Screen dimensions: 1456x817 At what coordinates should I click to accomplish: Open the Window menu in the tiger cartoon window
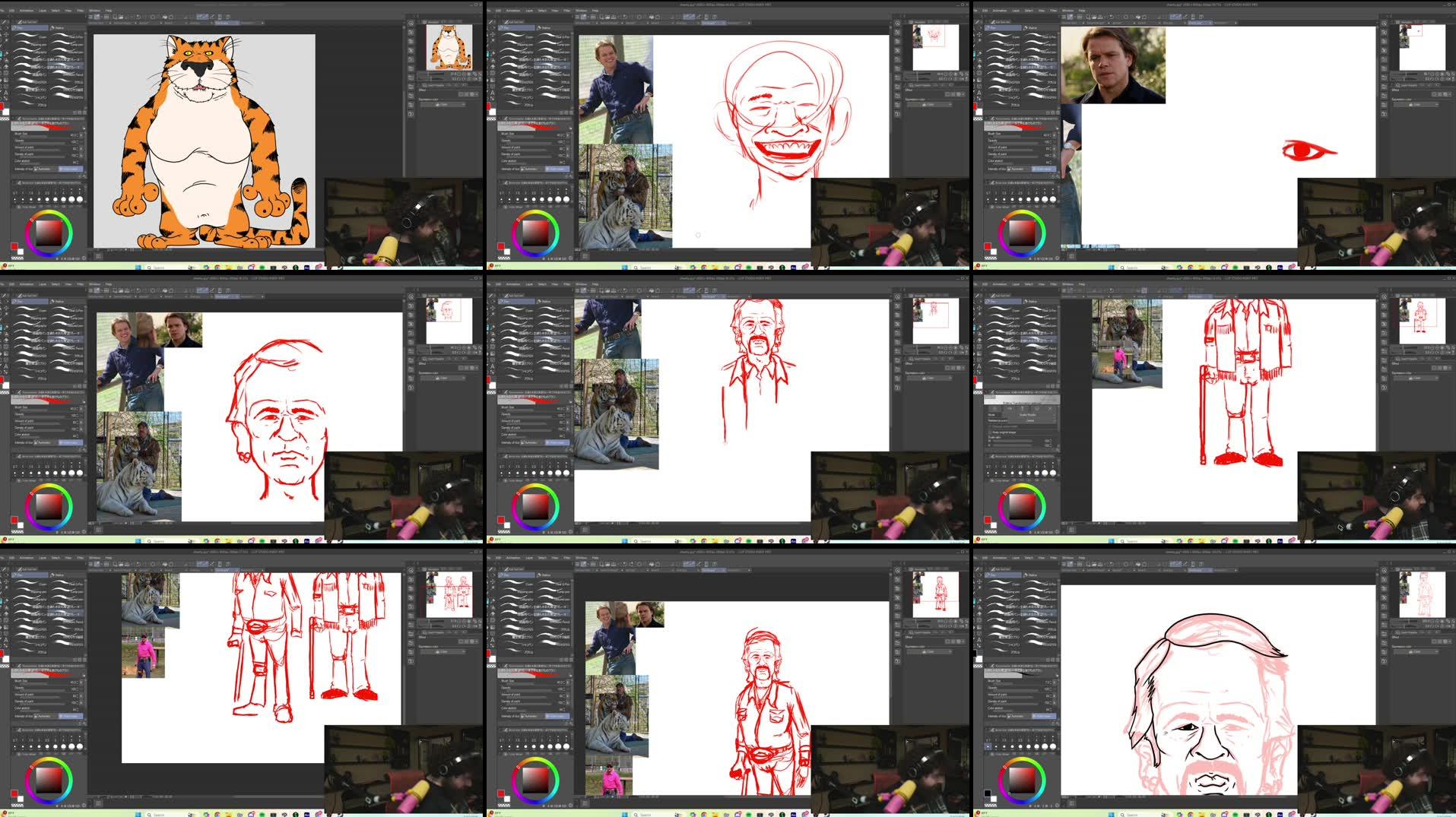point(94,11)
